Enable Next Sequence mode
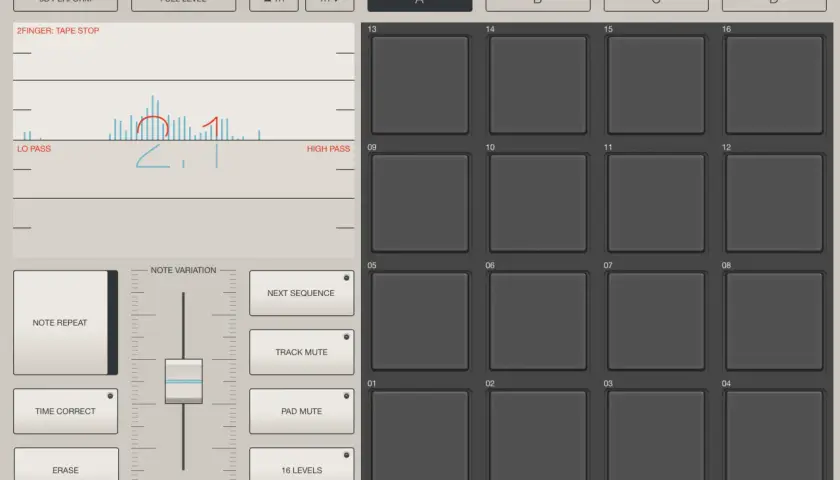Image resolution: width=840 pixels, height=480 pixels. click(x=302, y=293)
